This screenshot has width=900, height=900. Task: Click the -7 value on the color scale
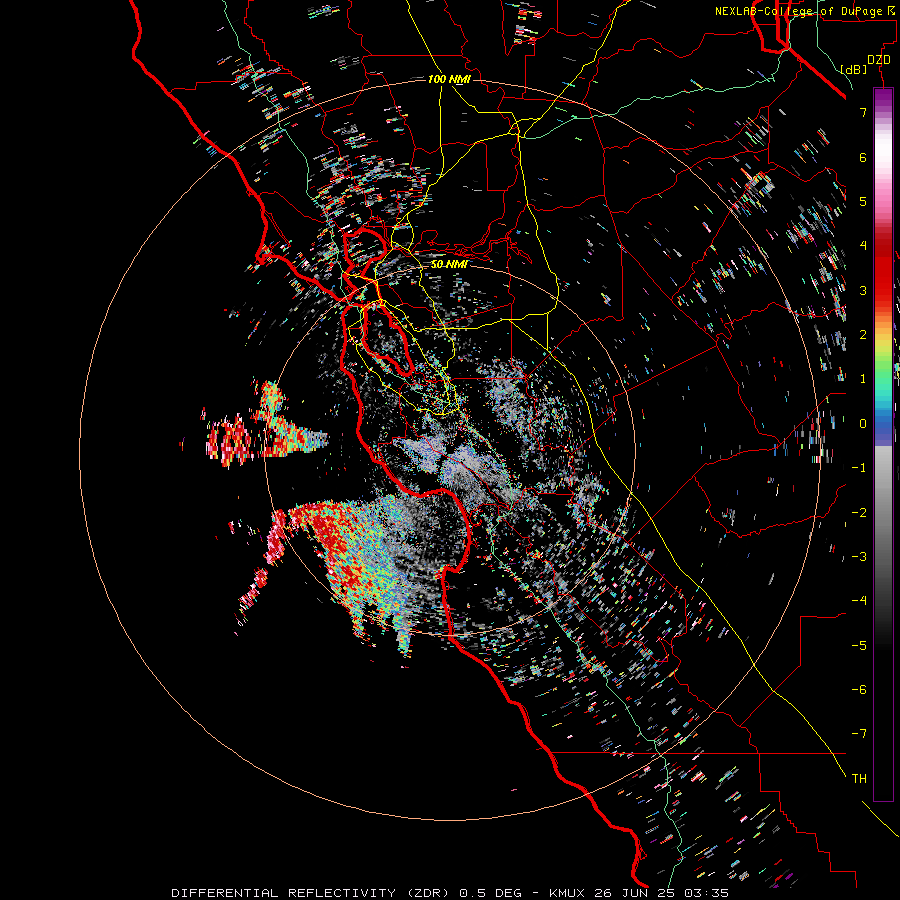(x=859, y=734)
